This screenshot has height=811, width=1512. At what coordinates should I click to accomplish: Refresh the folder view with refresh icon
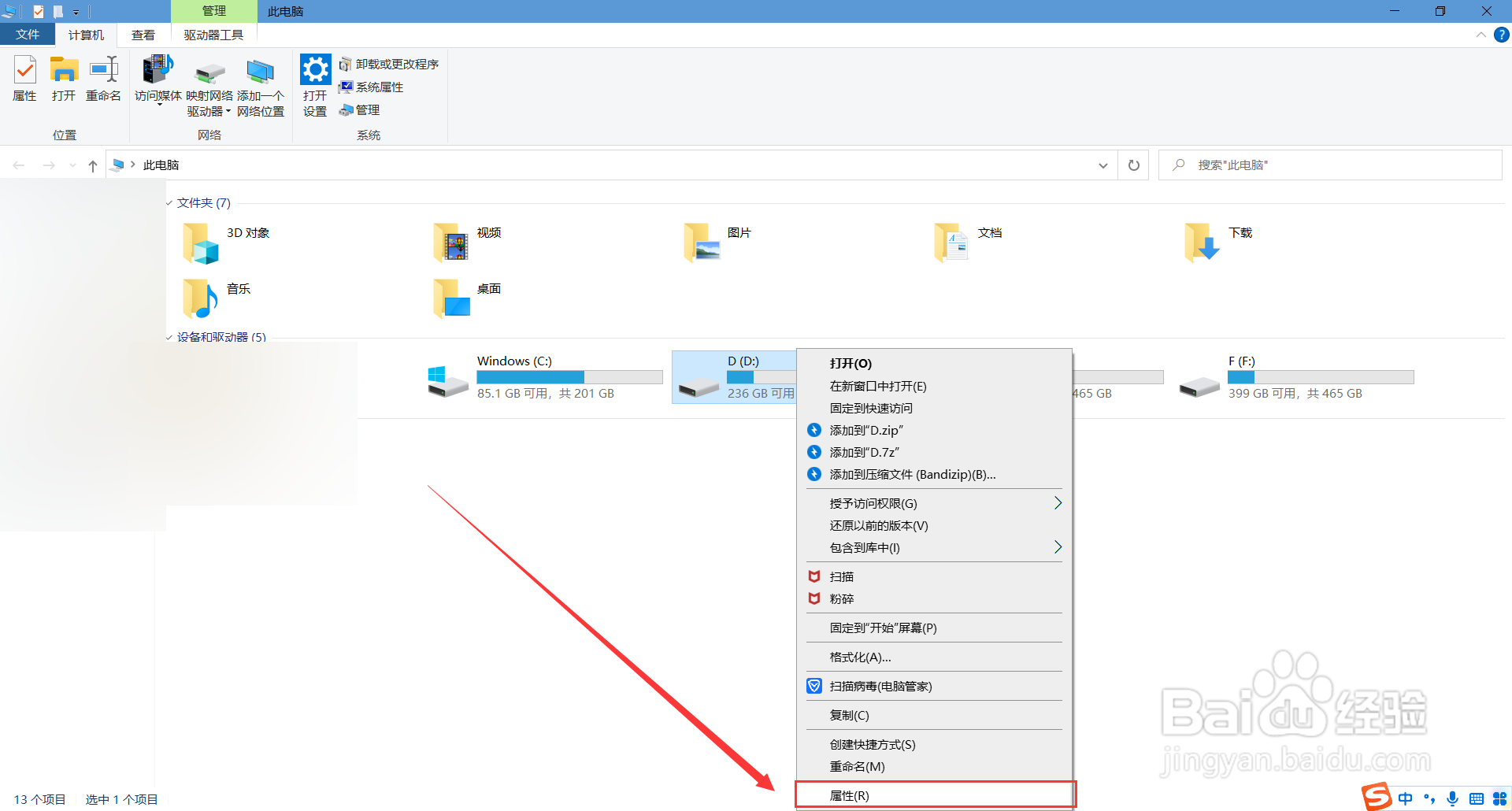click(1133, 165)
